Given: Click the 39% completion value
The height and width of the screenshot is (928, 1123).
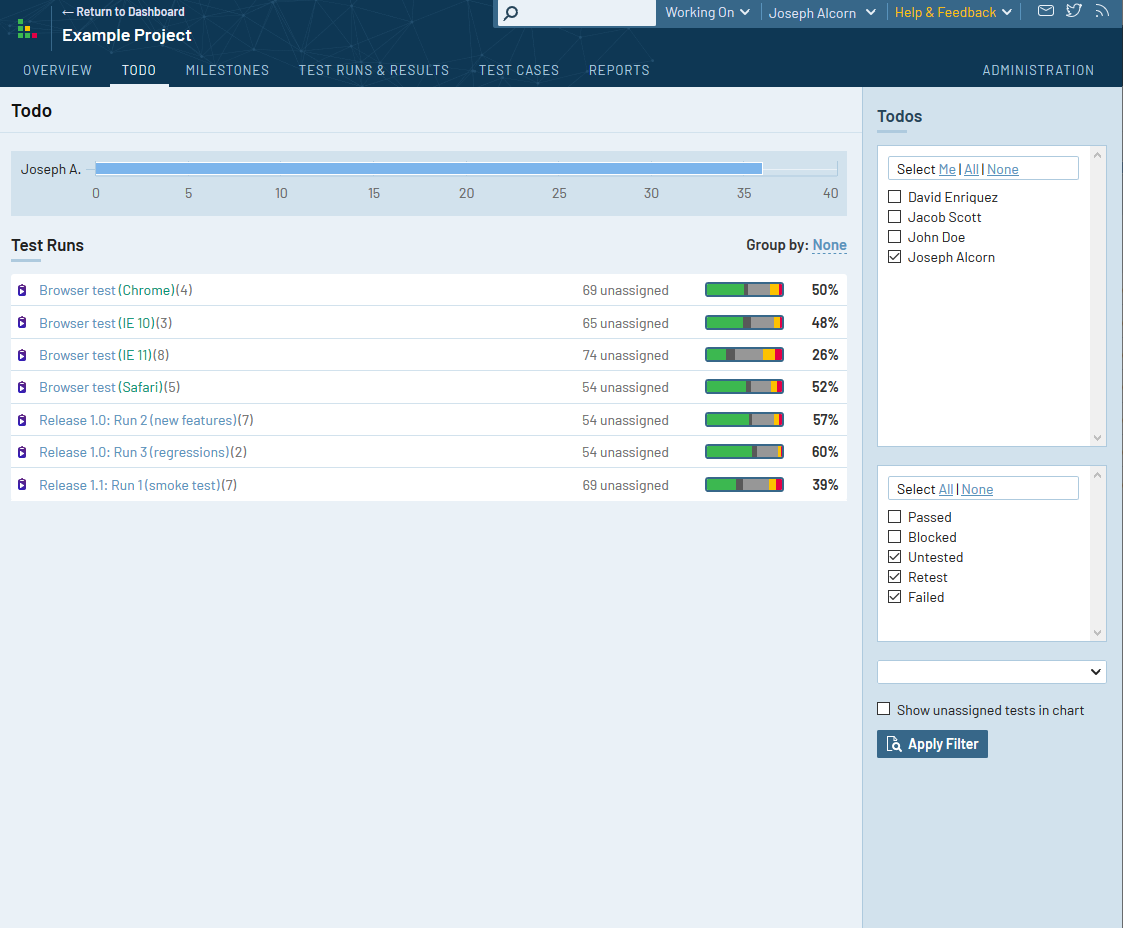Looking at the screenshot, I should (x=825, y=485).
